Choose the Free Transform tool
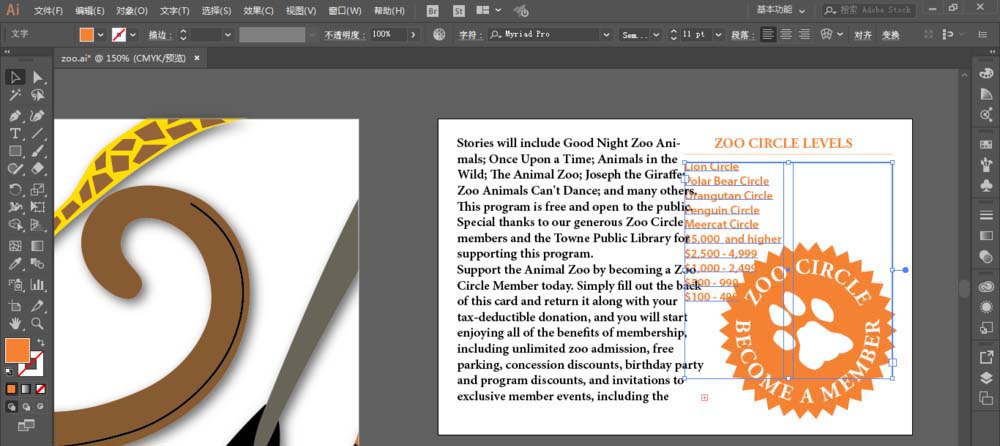The height and width of the screenshot is (446, 1000). coord(38,207)
